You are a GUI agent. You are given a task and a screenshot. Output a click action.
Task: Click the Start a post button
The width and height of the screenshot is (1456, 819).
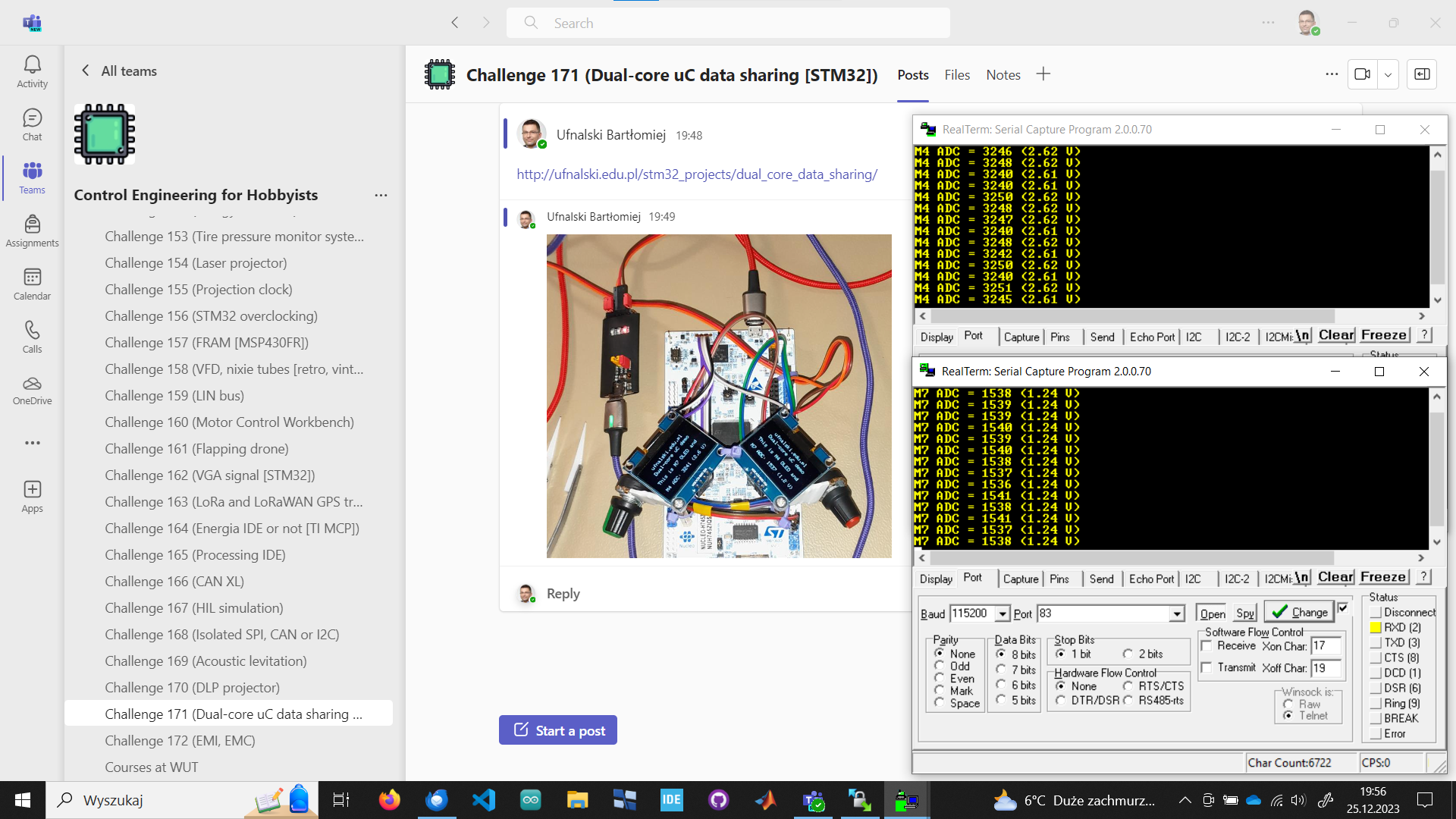point(558,730)
